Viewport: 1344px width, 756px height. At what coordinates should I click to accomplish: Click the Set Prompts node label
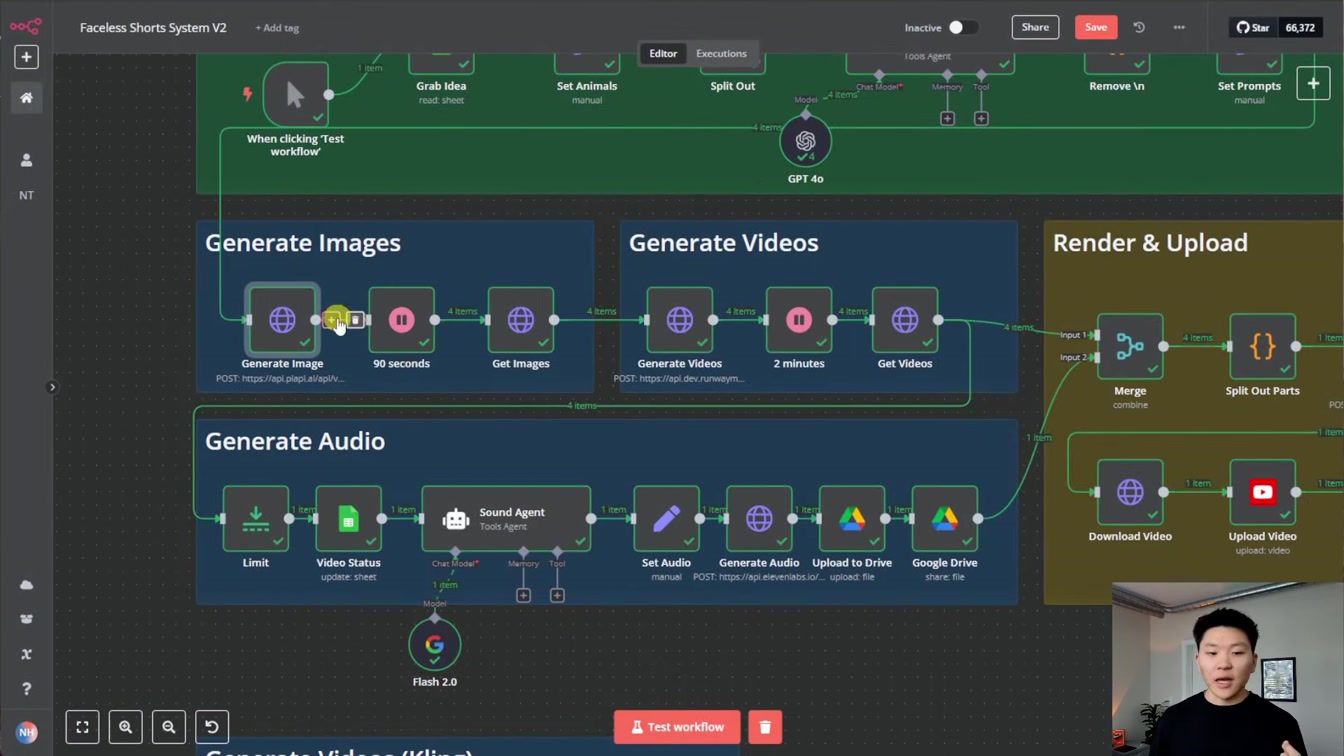coord(1249,86)
